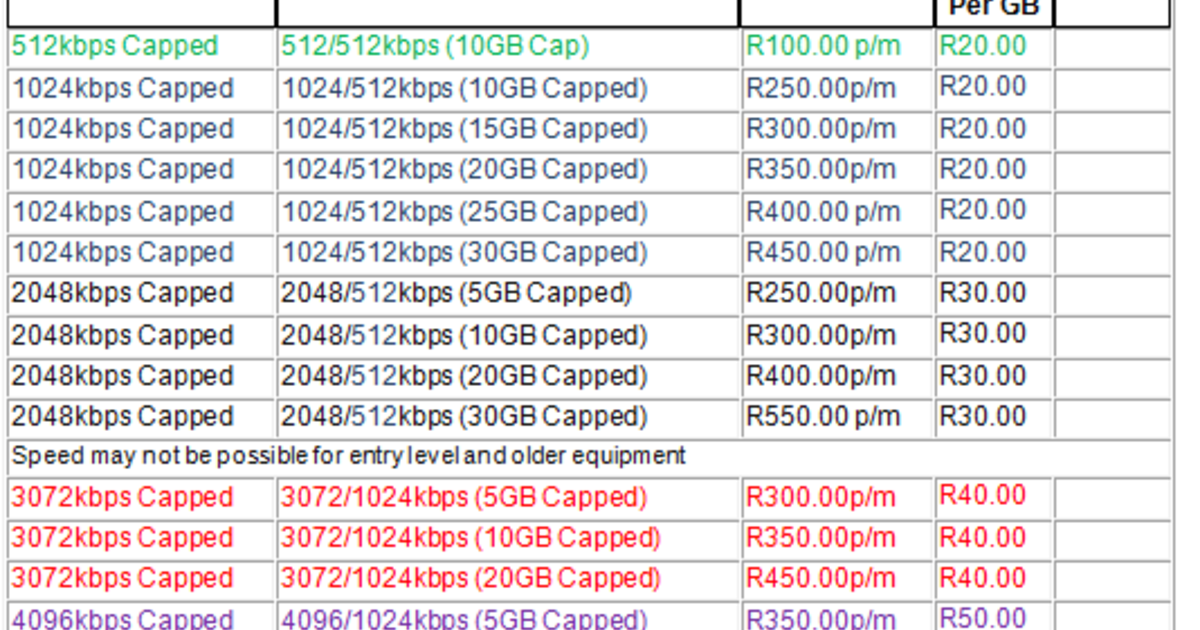The image size is (1200, 630).
Task: Click the purple 4096/1024kbps (5GB Capped) cell
Action: tap(464, 618)
